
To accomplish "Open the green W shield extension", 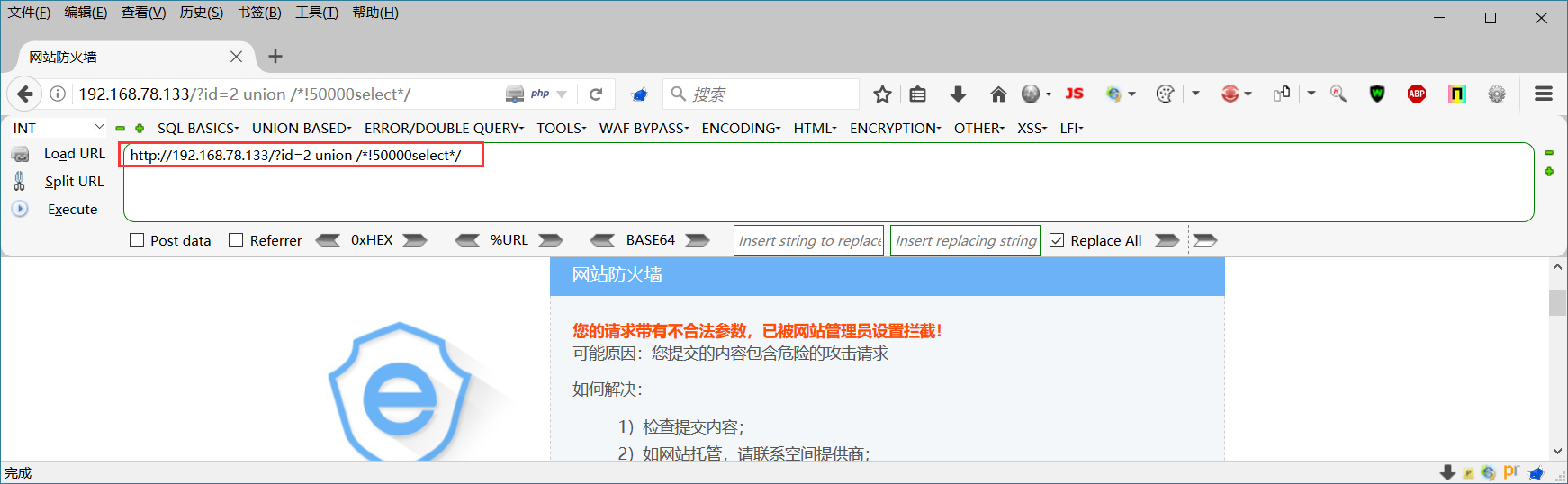I will [x=1377, y=94].
